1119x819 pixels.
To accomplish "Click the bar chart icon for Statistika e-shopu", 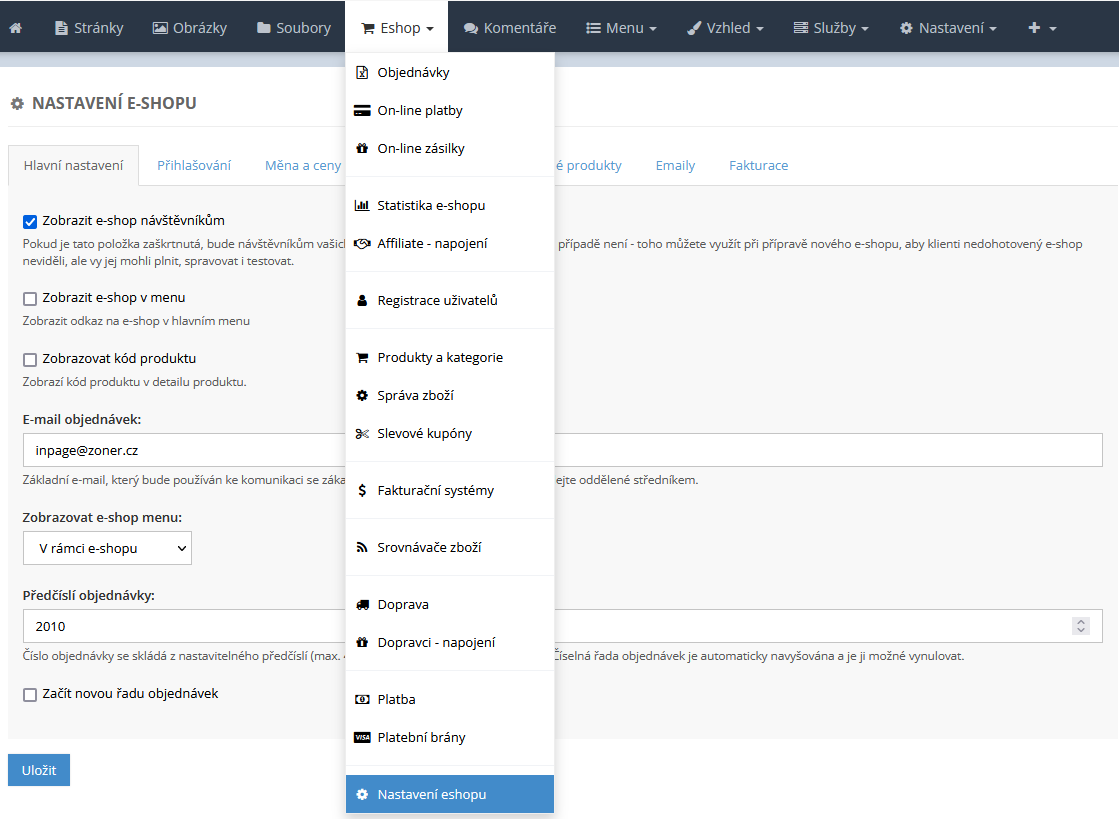I will [x=362, y=206].
